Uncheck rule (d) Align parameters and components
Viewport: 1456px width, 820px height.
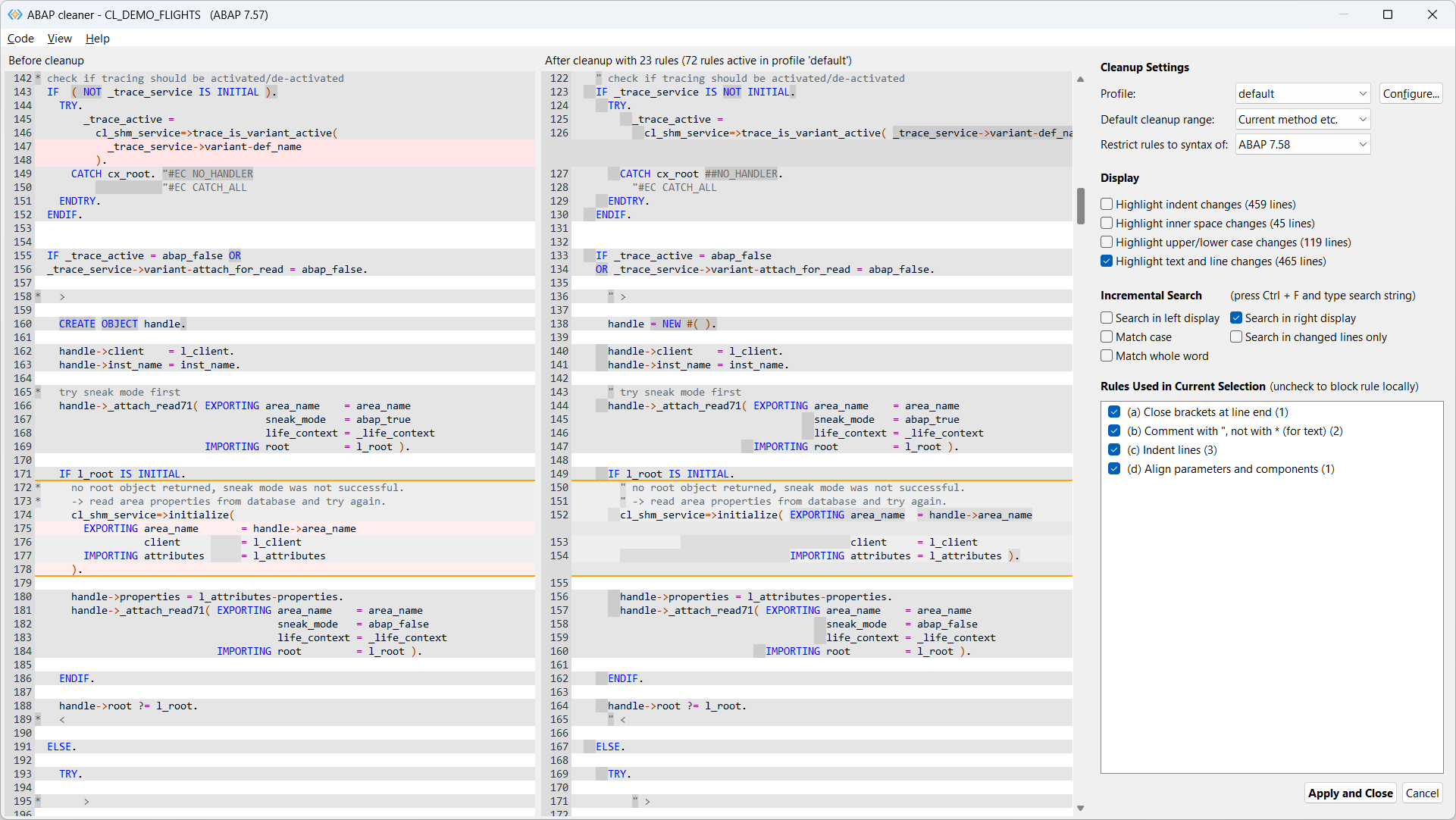(x=1114, y=469)
